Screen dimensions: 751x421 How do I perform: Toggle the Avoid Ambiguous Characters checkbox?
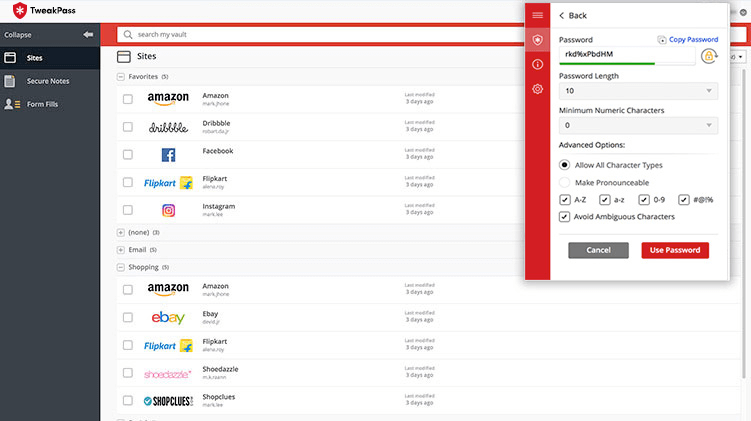coord(565,216)
